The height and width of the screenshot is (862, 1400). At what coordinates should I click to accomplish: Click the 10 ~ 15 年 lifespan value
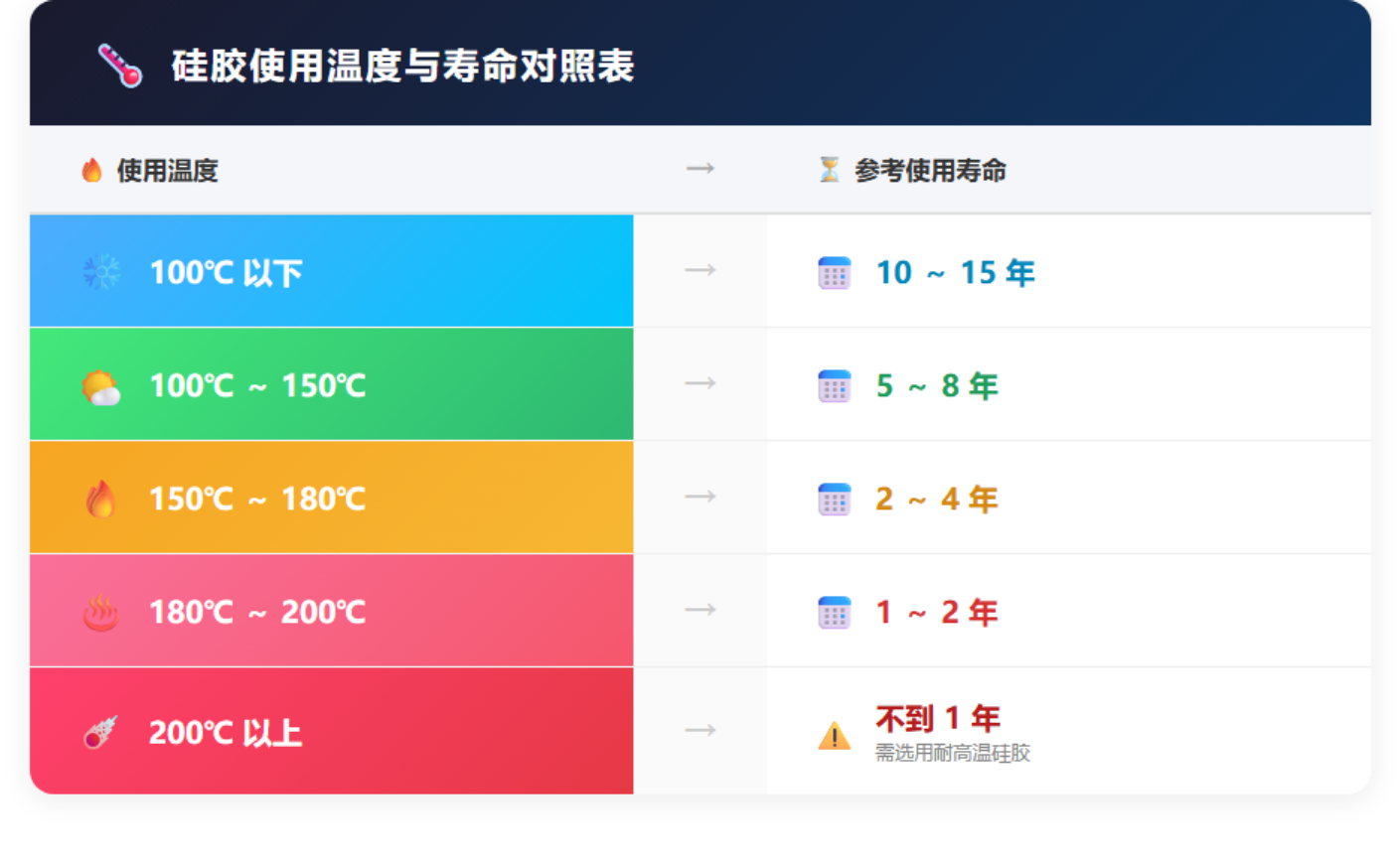956,272
